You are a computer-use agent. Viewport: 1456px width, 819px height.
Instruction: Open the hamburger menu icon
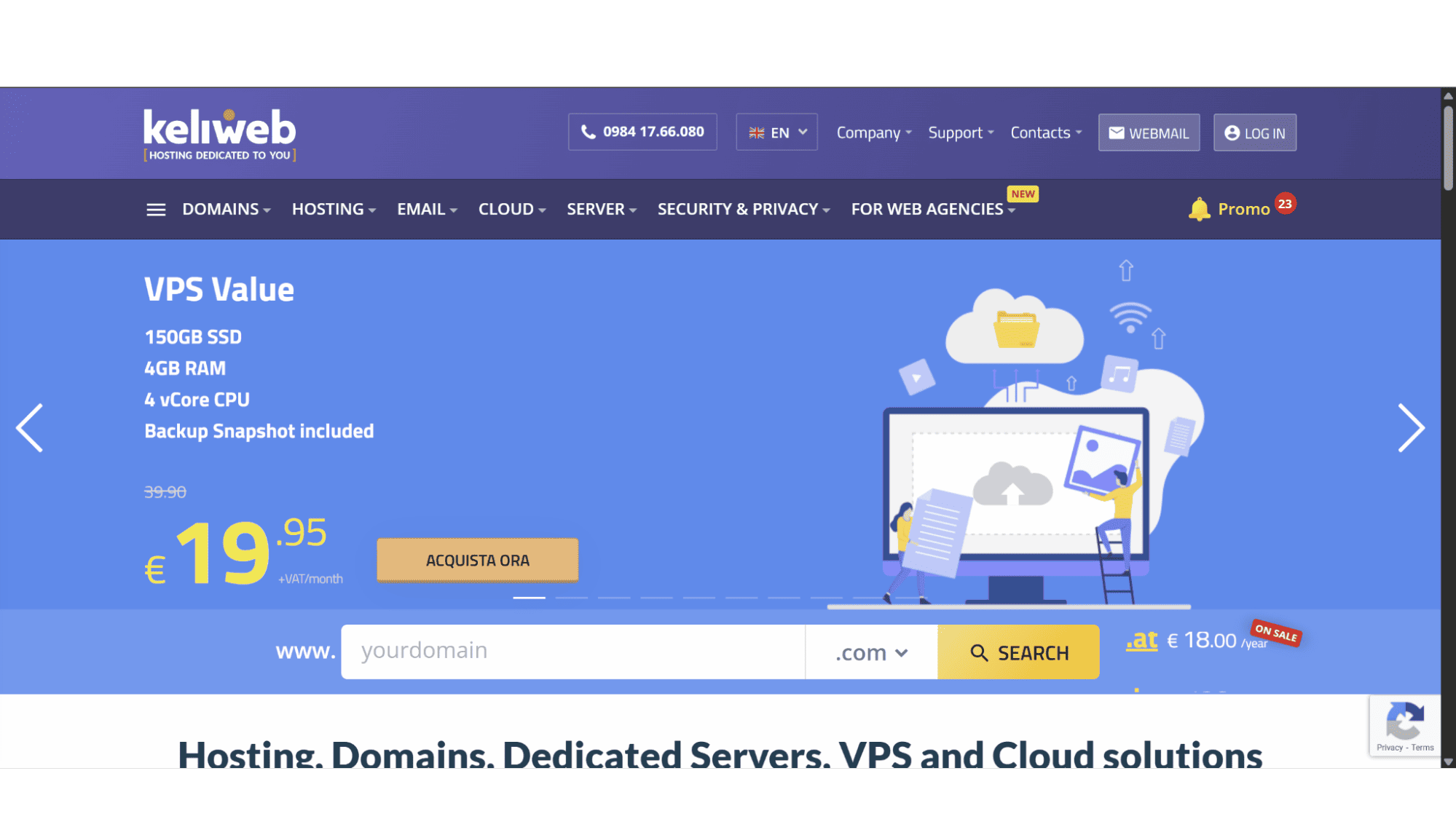pyautogui.click(x=156, y=210)
